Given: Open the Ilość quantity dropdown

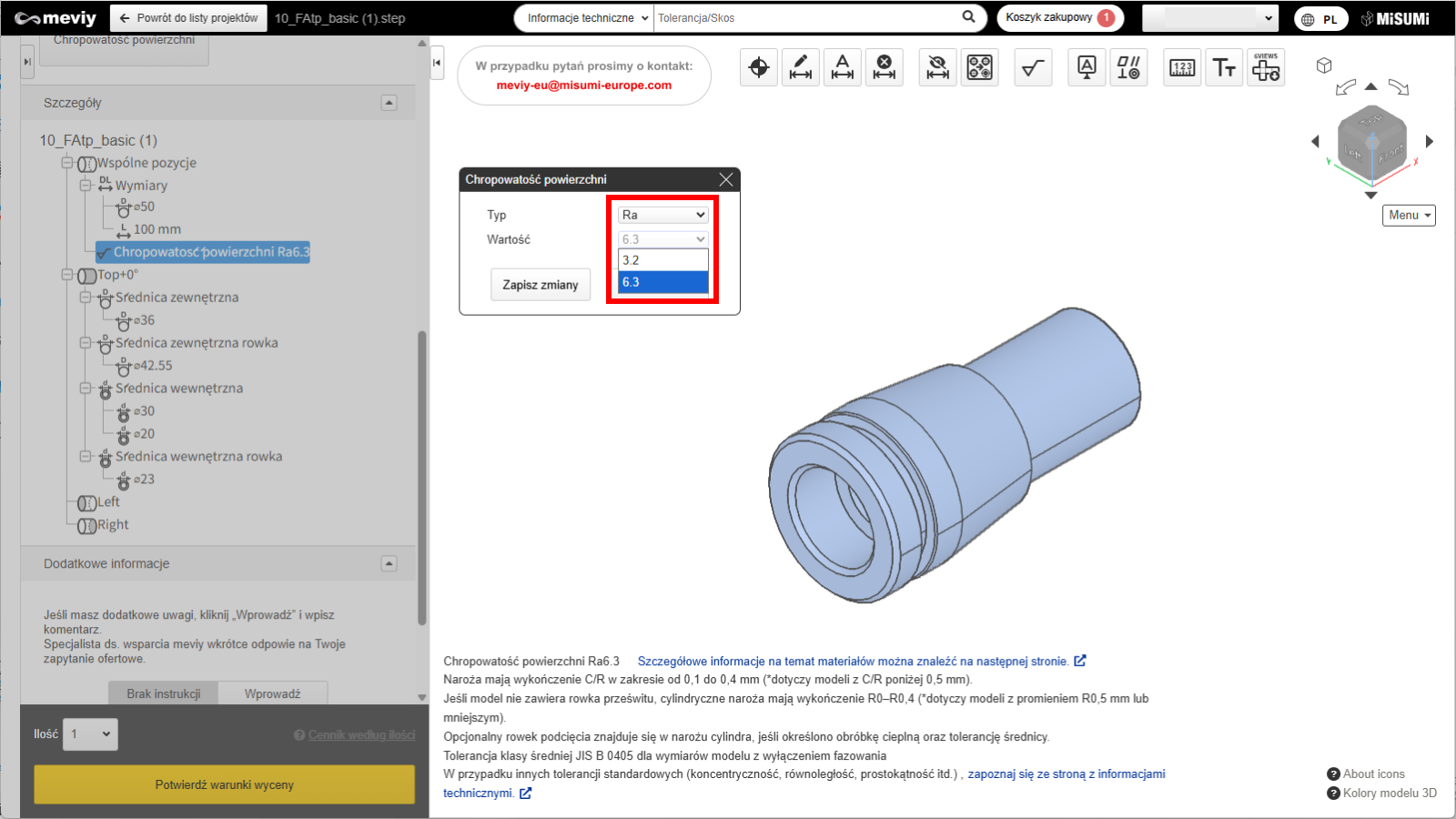Looking at the screenshot, I should [90, 734].
